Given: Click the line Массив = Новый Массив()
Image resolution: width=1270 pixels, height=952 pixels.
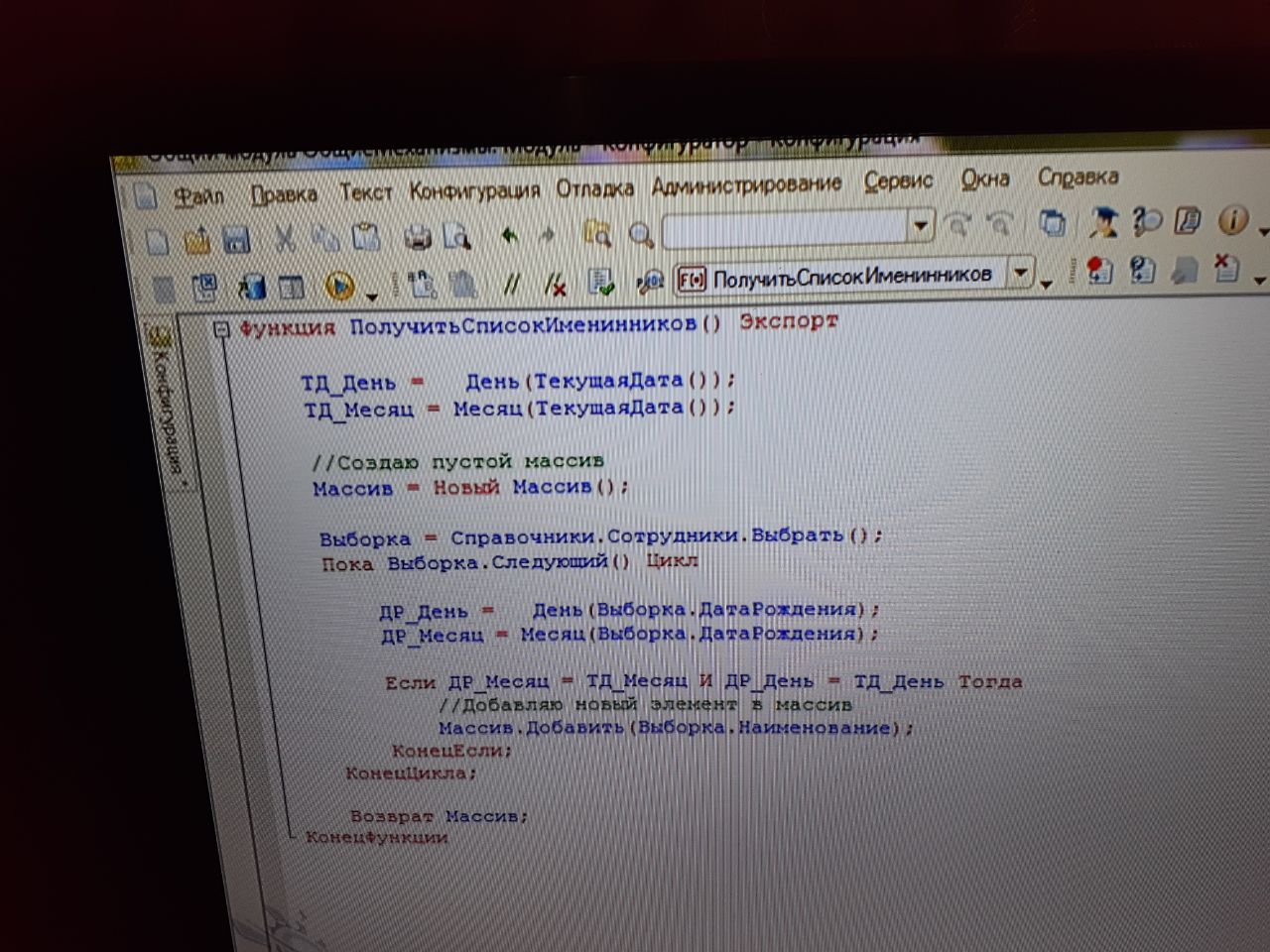Looking at the screenshot, I should pos(470,488).
